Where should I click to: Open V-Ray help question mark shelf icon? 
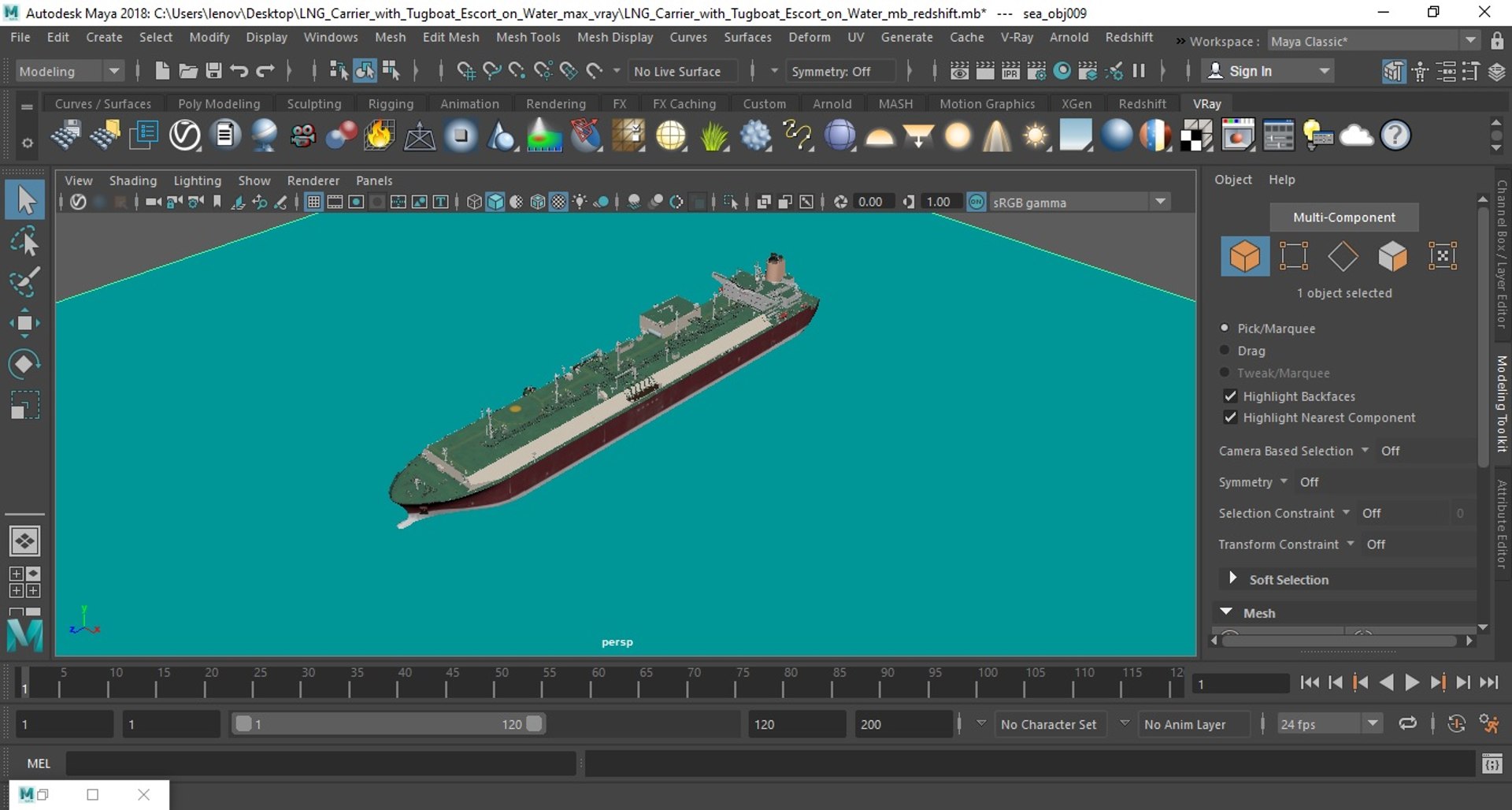coord(1395,136)
